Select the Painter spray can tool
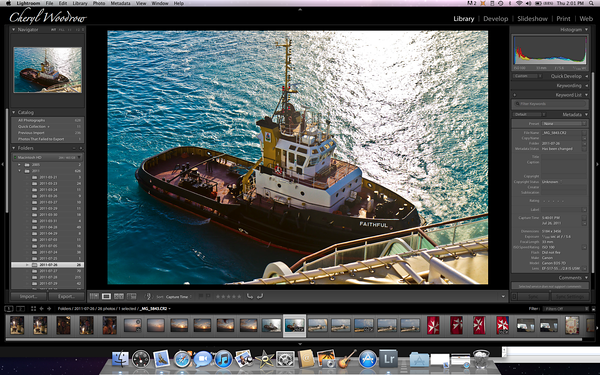 [149, 296]
